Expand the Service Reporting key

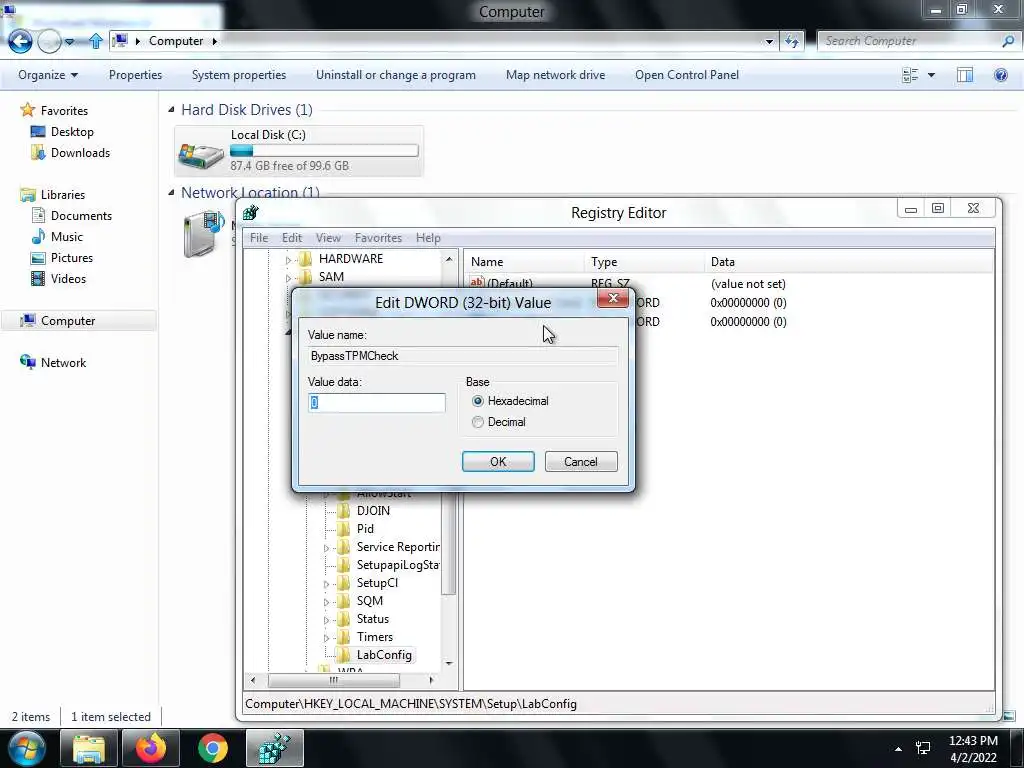pyautogui.click(x=326, y=548)
